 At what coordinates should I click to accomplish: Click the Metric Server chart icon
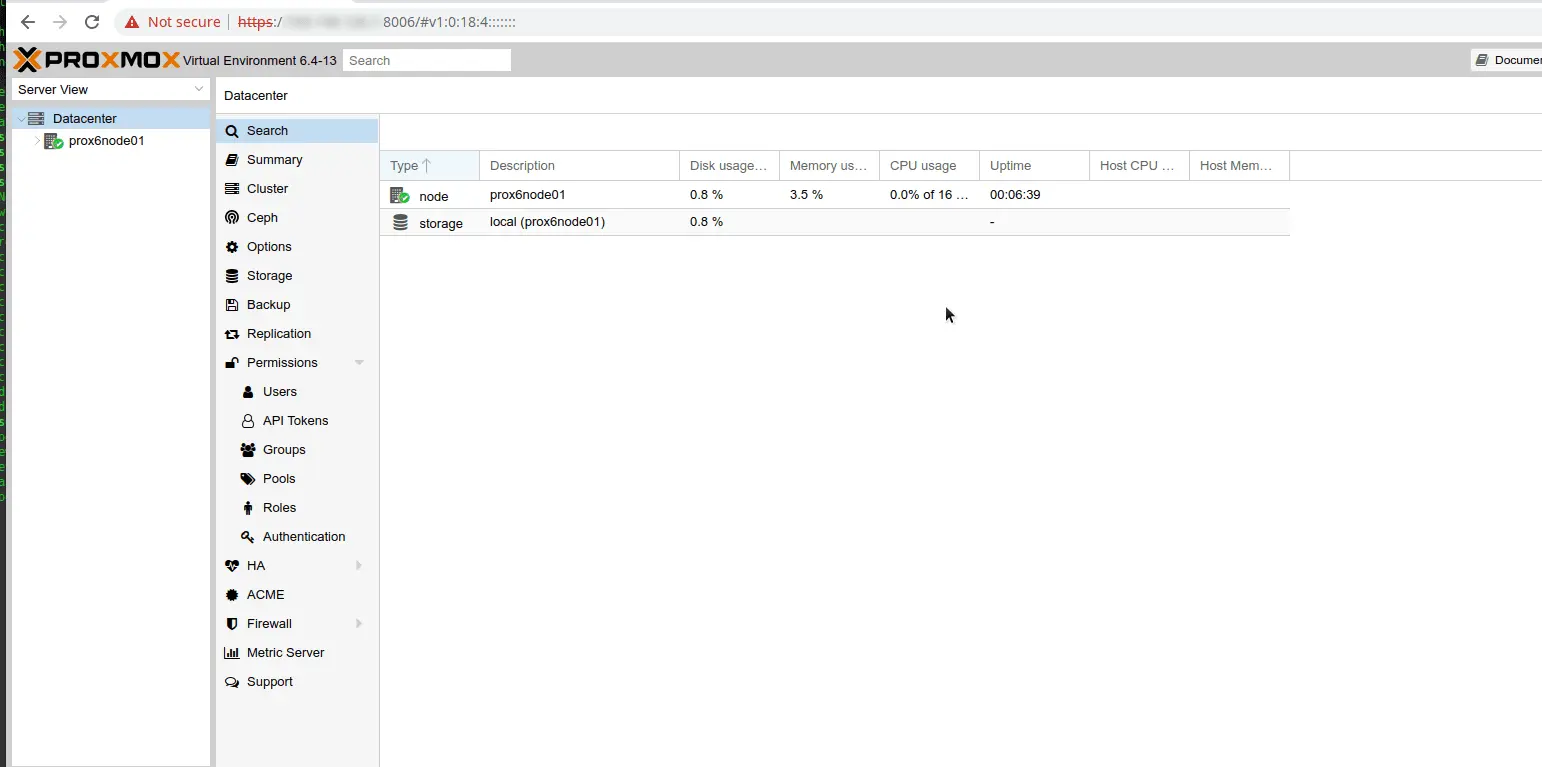point(232,653)
